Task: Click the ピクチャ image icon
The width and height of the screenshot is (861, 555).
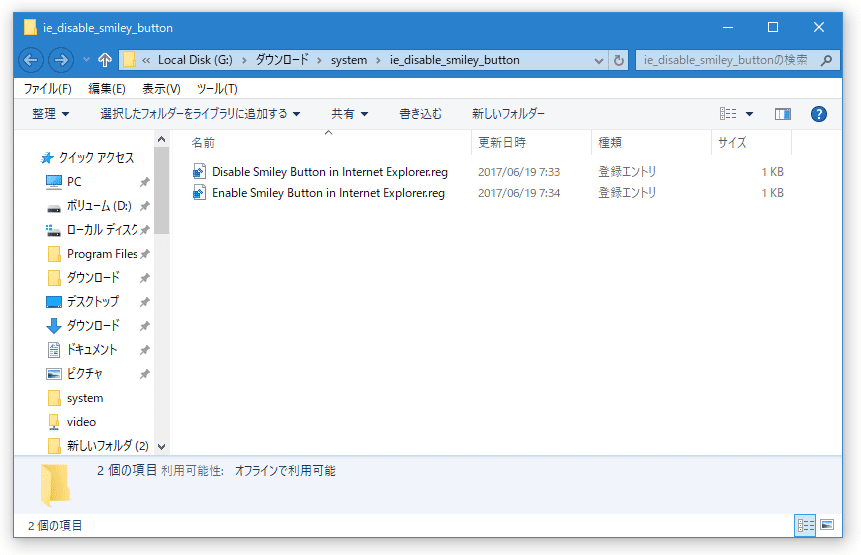Action: (54, 374)
